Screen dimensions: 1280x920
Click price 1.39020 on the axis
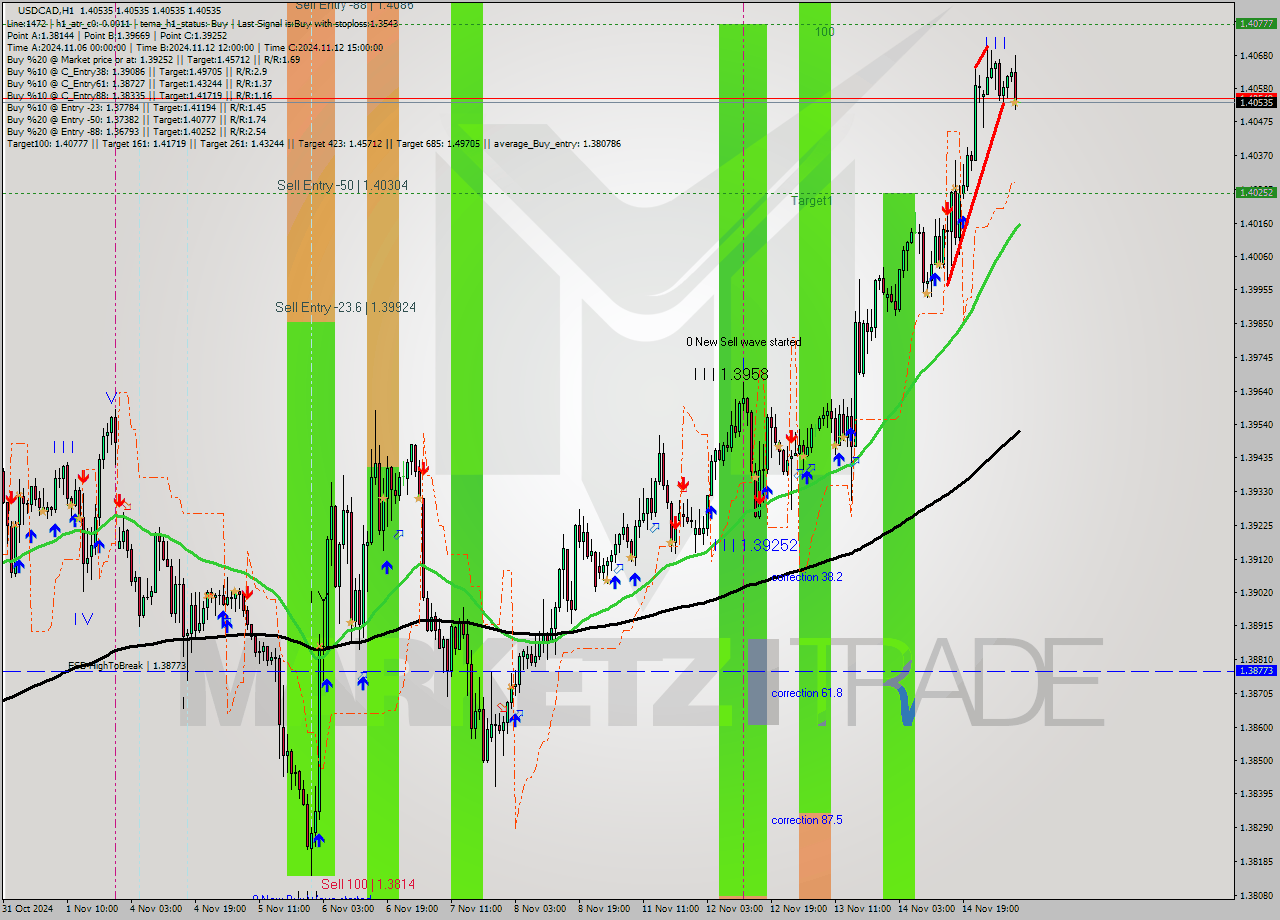[1256, 592]
